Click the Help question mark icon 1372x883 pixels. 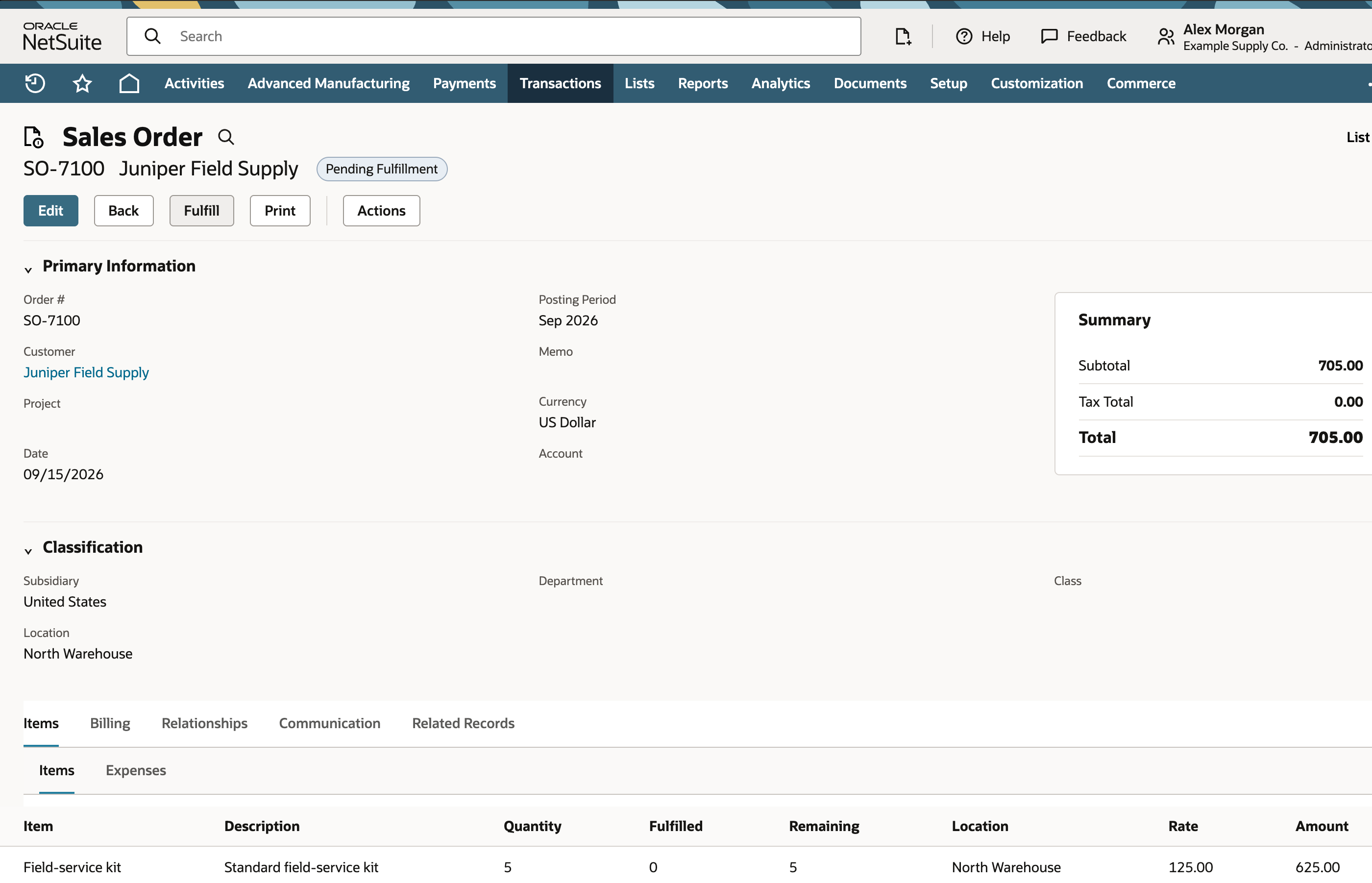964,36
